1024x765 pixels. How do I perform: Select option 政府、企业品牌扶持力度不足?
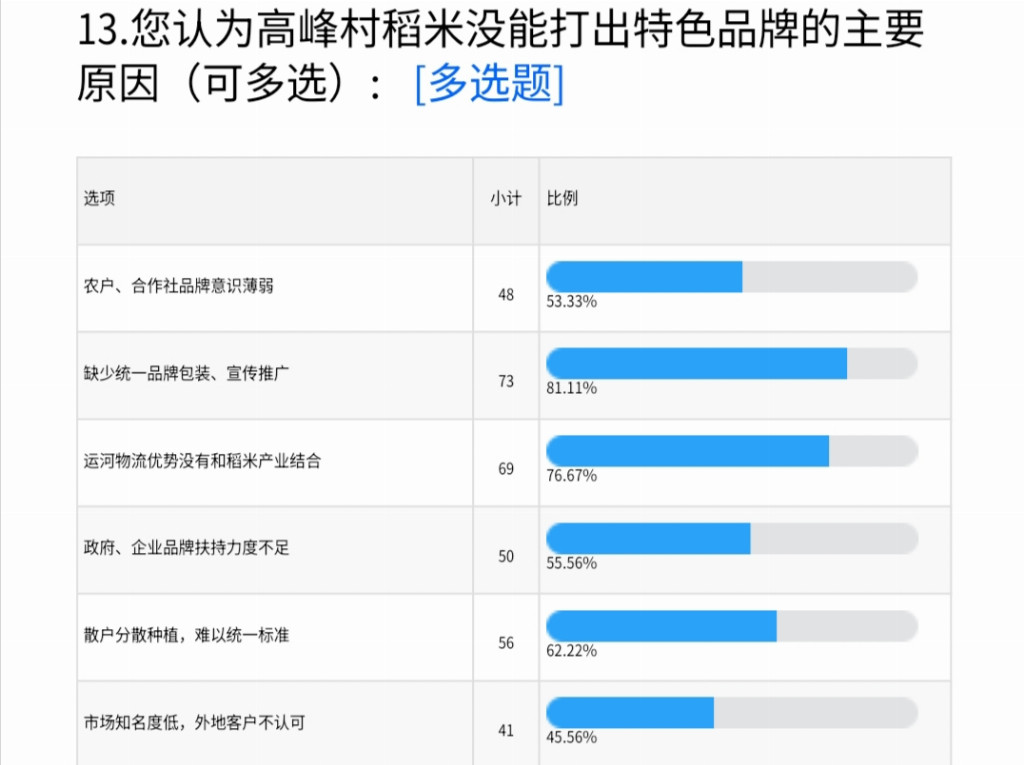tap(186, 547)
